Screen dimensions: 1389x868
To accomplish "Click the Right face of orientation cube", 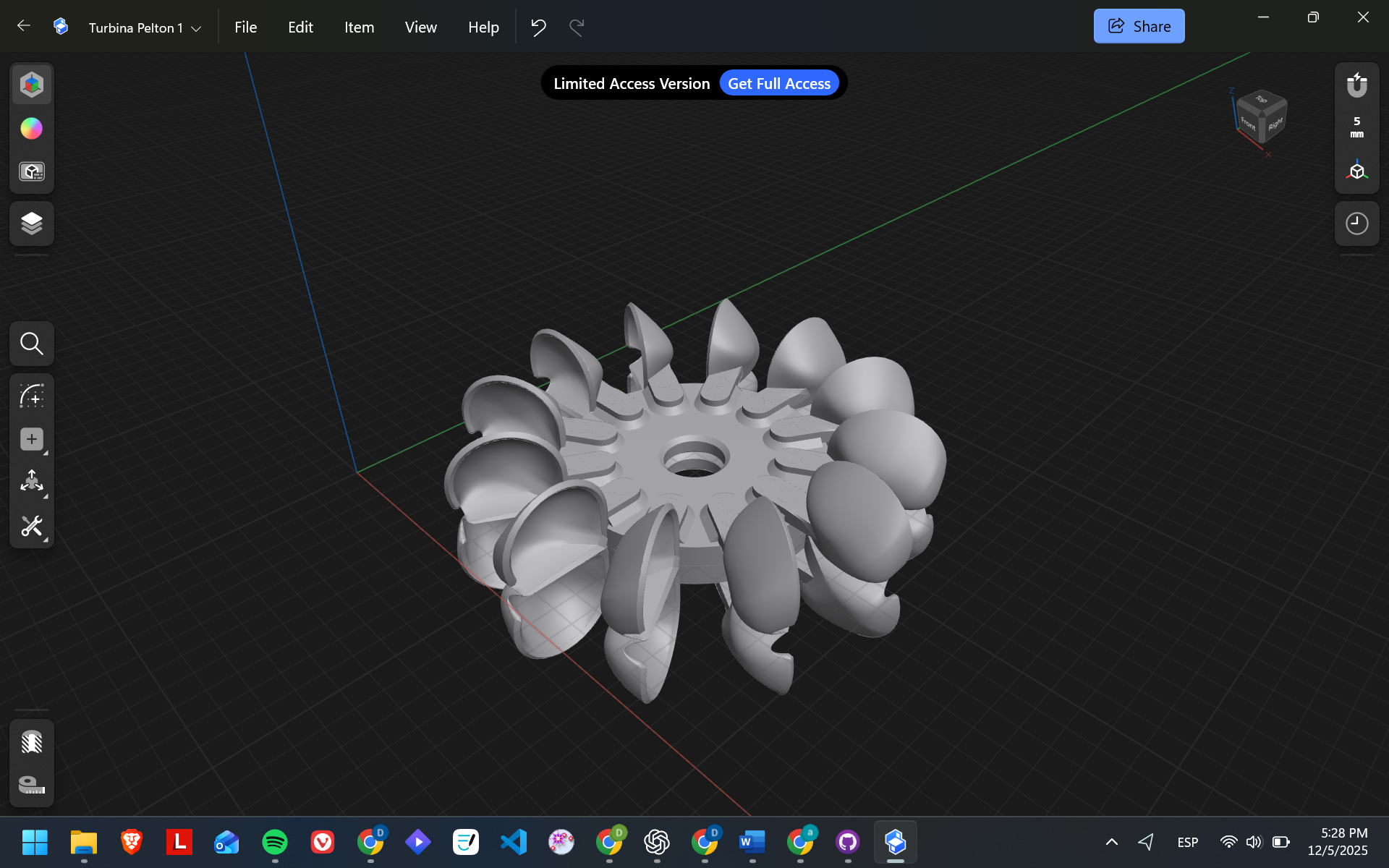I will pyautogui.click(x=1275, y=124).
